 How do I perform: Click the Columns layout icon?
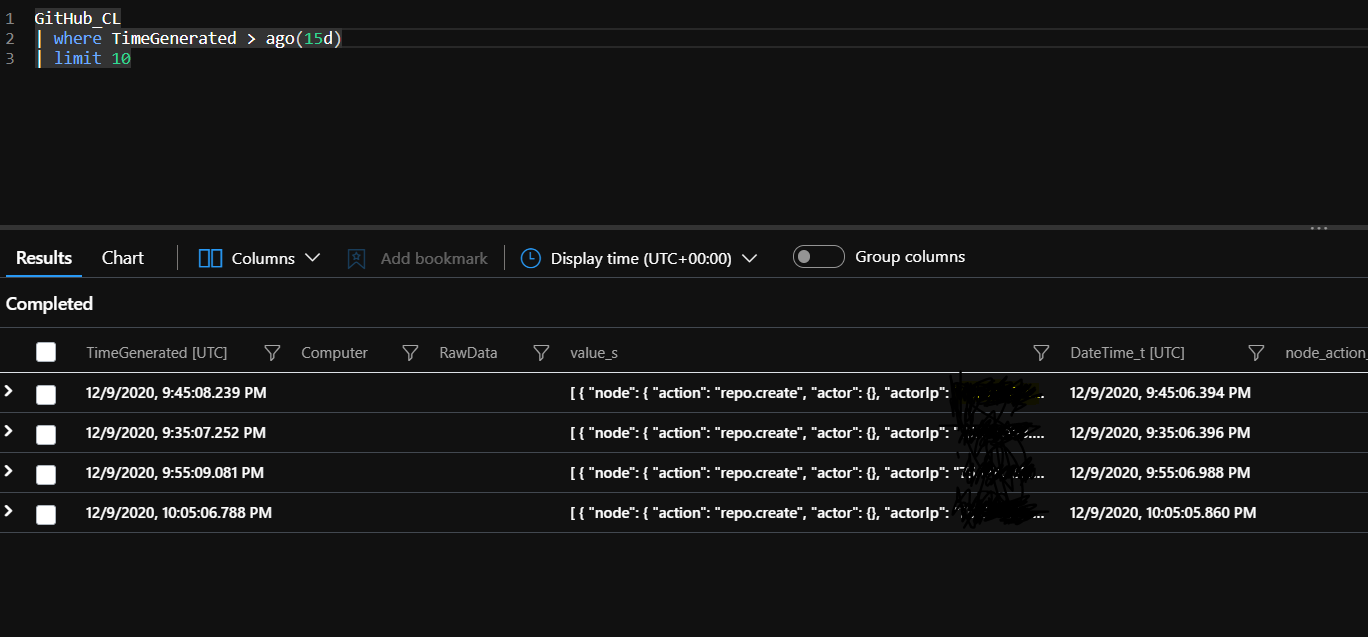210,258
